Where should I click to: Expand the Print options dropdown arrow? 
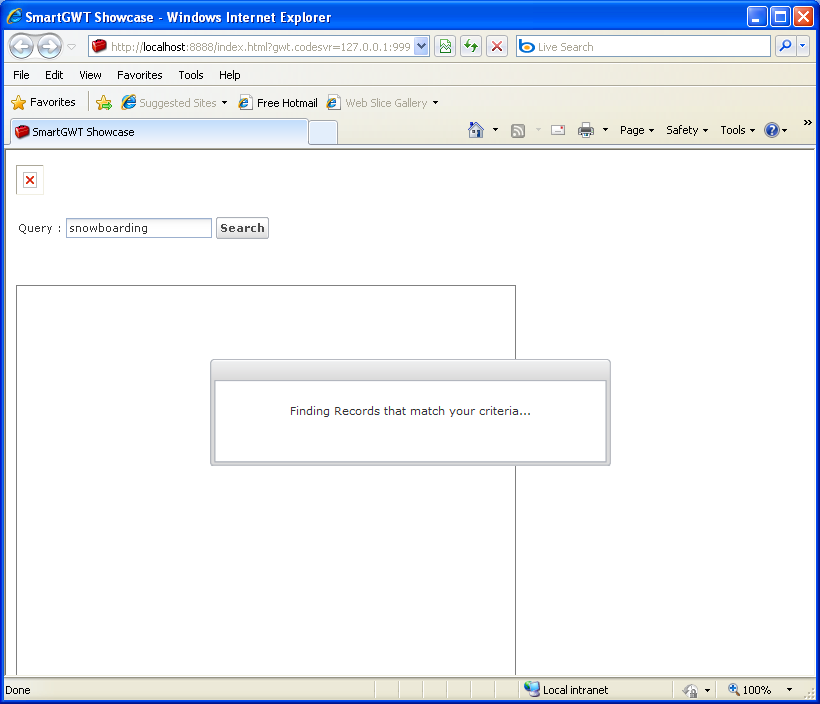(606, 130)
